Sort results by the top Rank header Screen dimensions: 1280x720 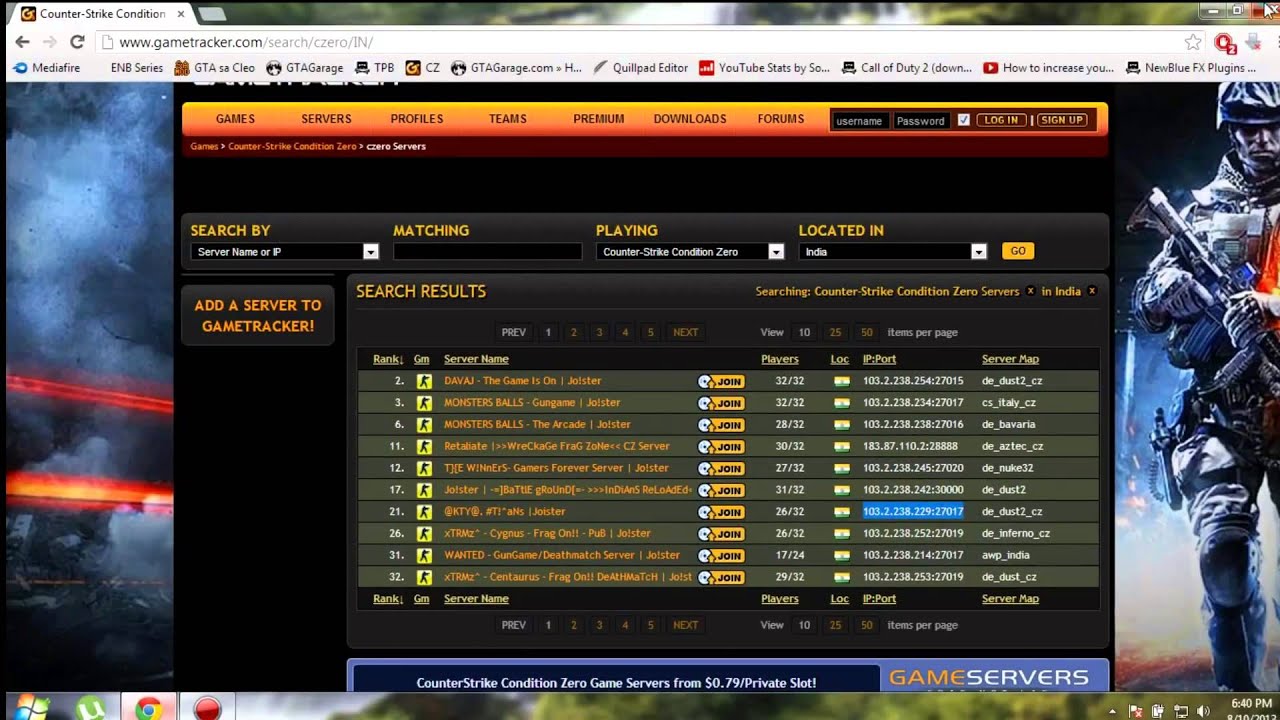388,359
